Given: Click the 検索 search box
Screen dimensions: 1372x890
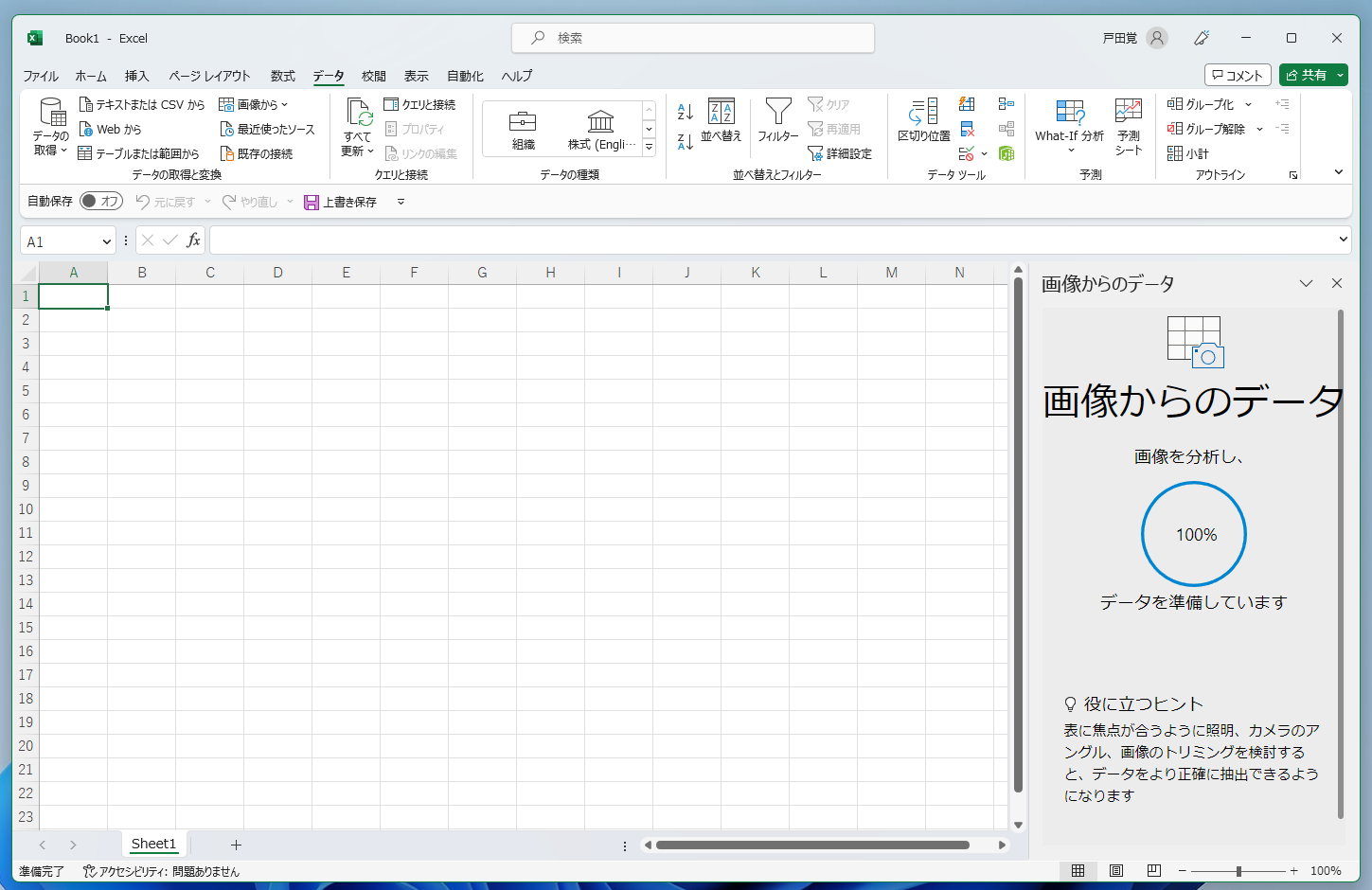Looking at the screenshot, I should (x=693, y=38).
